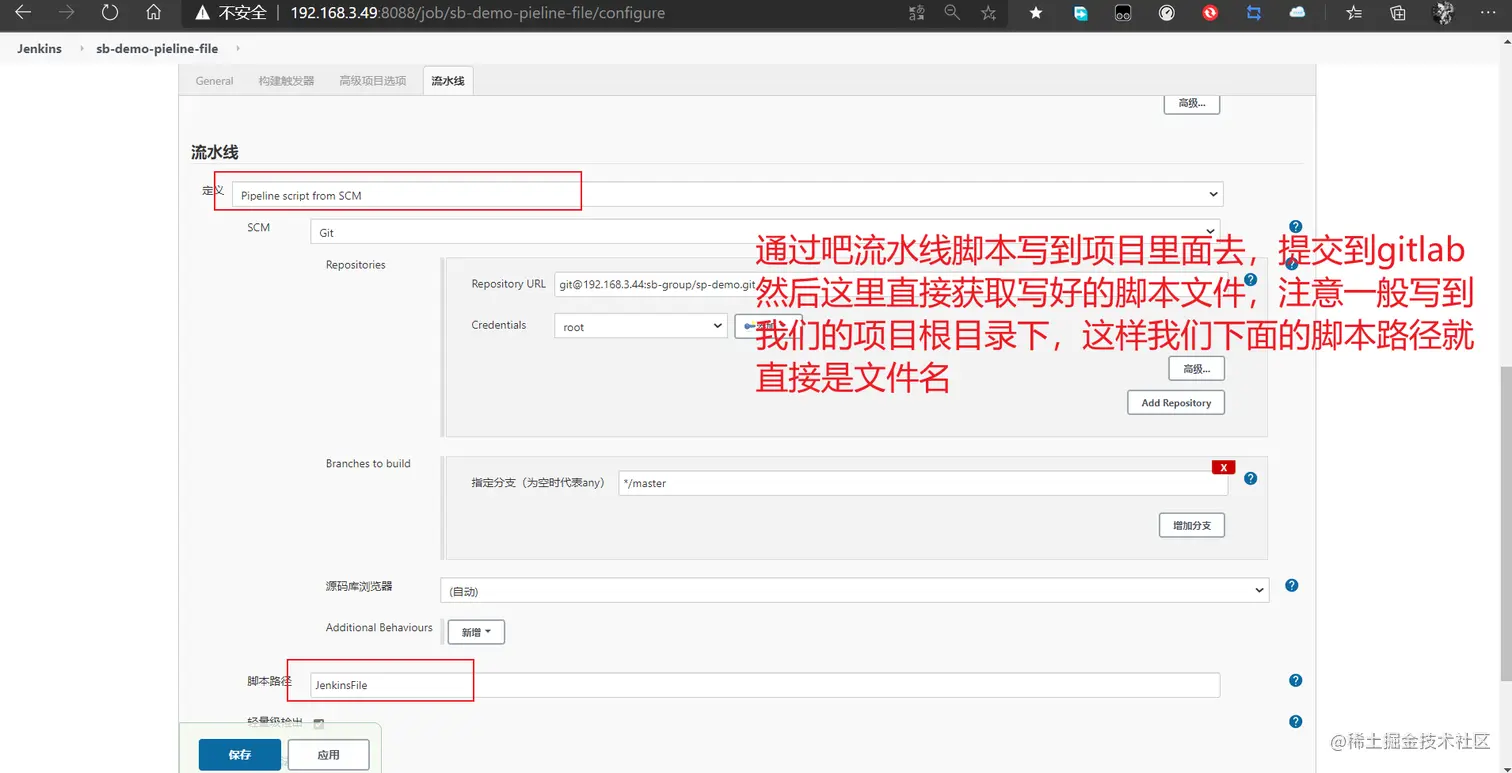Image resolution: width=1512 pixels, height=773 pixels.
Task: Open the Credentials root dropdown
Action: [x=640, y=326]
